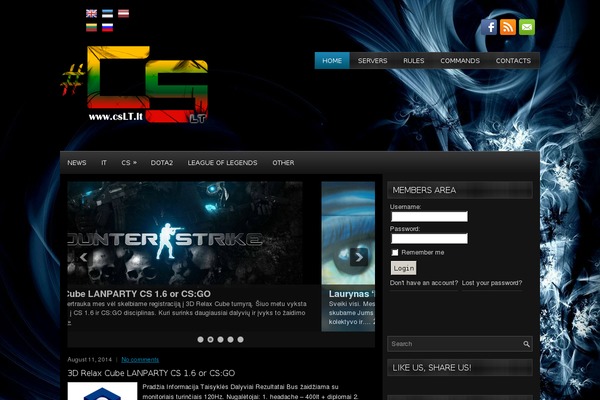Switch language with the Russian flag
Screen dimensions: 600x400
[x=108, y=27]
